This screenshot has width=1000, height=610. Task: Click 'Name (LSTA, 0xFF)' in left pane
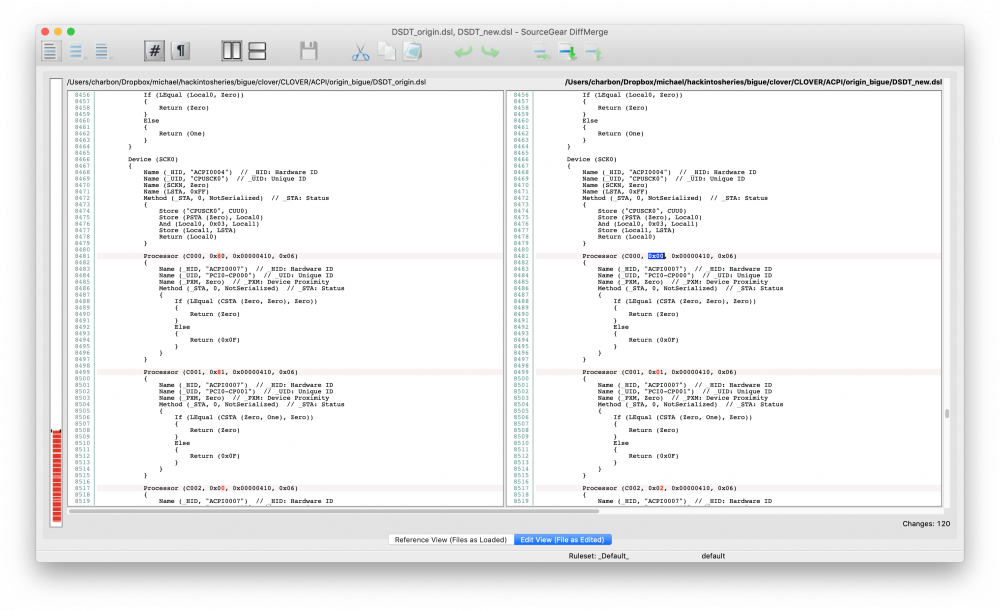[176, 191]
